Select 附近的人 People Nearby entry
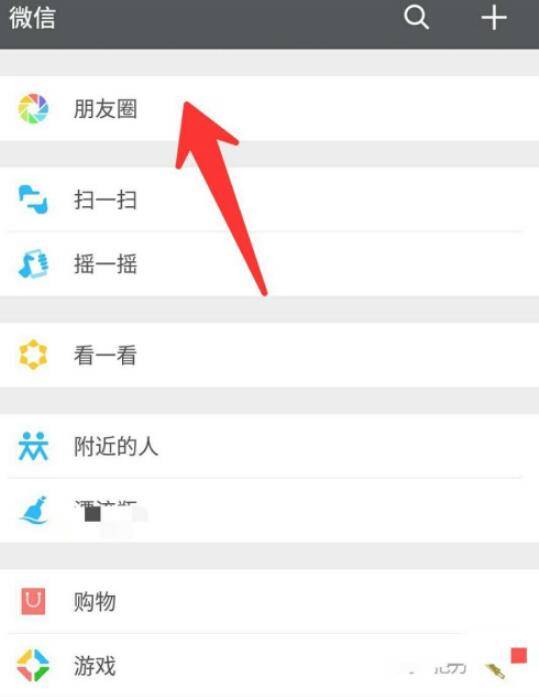The width and height of the screenshot is (539, 697). [x=269, y=446]
